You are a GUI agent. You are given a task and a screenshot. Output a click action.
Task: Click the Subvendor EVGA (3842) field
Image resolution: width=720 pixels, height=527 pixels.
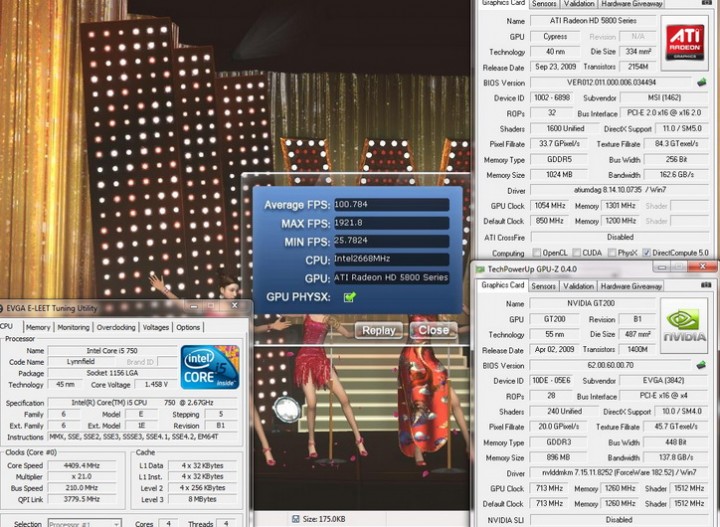(x=664, y=381)
